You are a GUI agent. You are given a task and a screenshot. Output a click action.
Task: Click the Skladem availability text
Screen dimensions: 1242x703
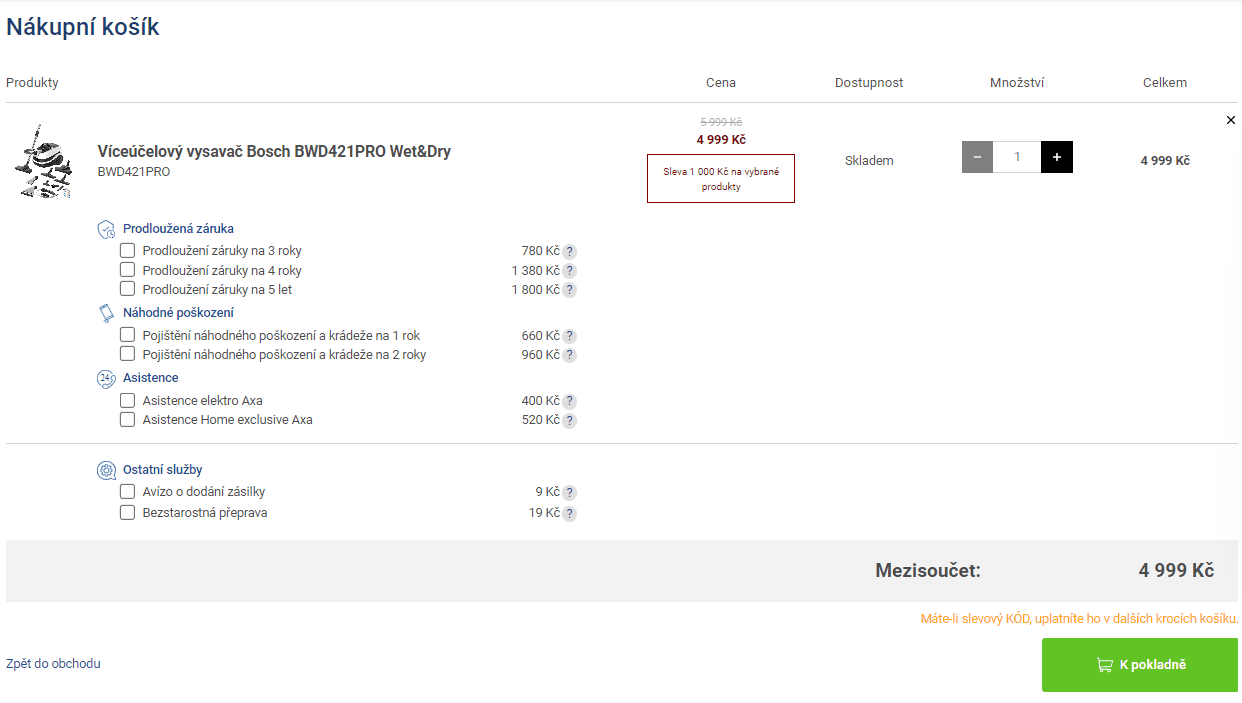(869, 161)
